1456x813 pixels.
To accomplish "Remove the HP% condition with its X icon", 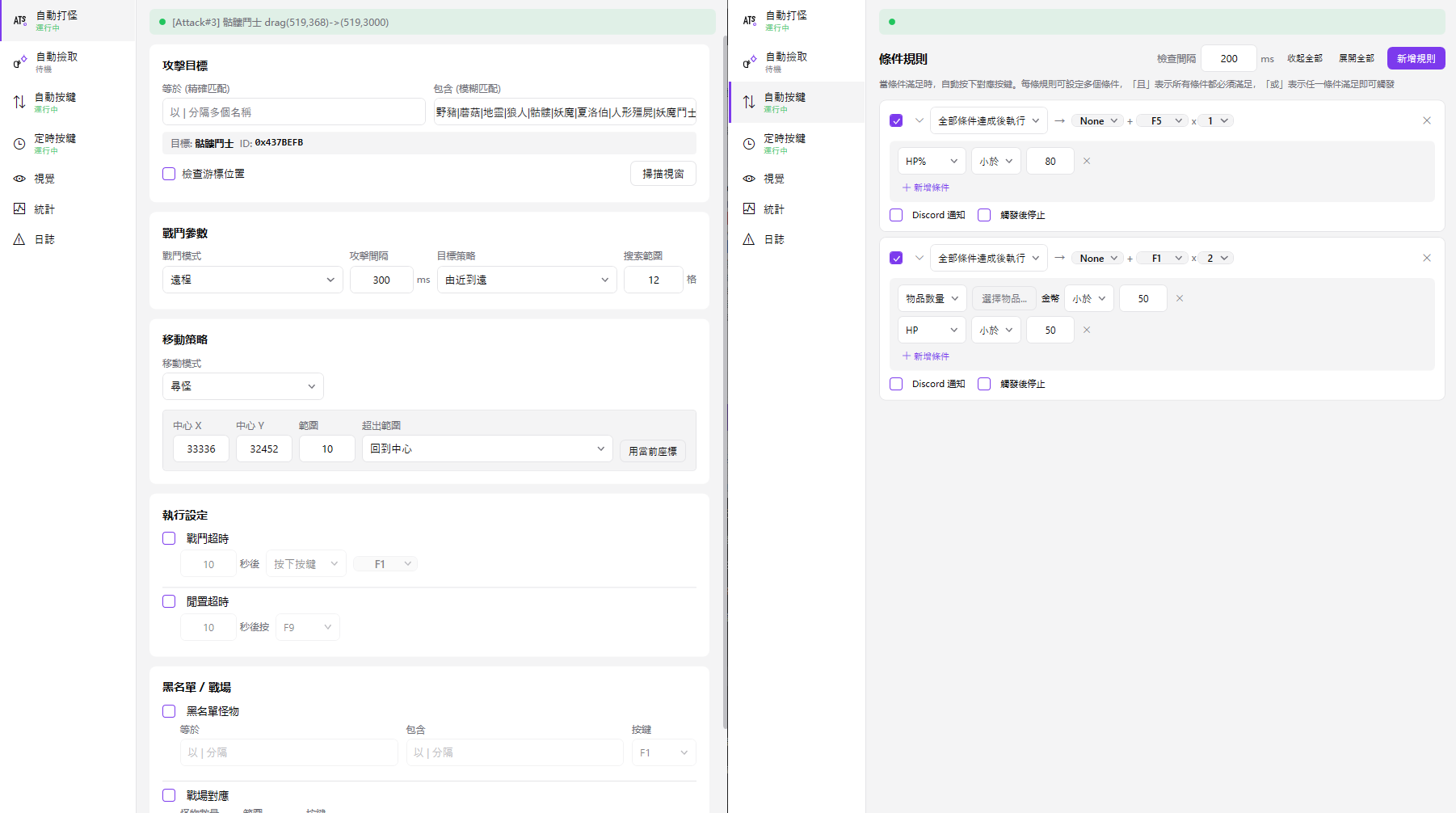I will click(x=1087, y=161).
